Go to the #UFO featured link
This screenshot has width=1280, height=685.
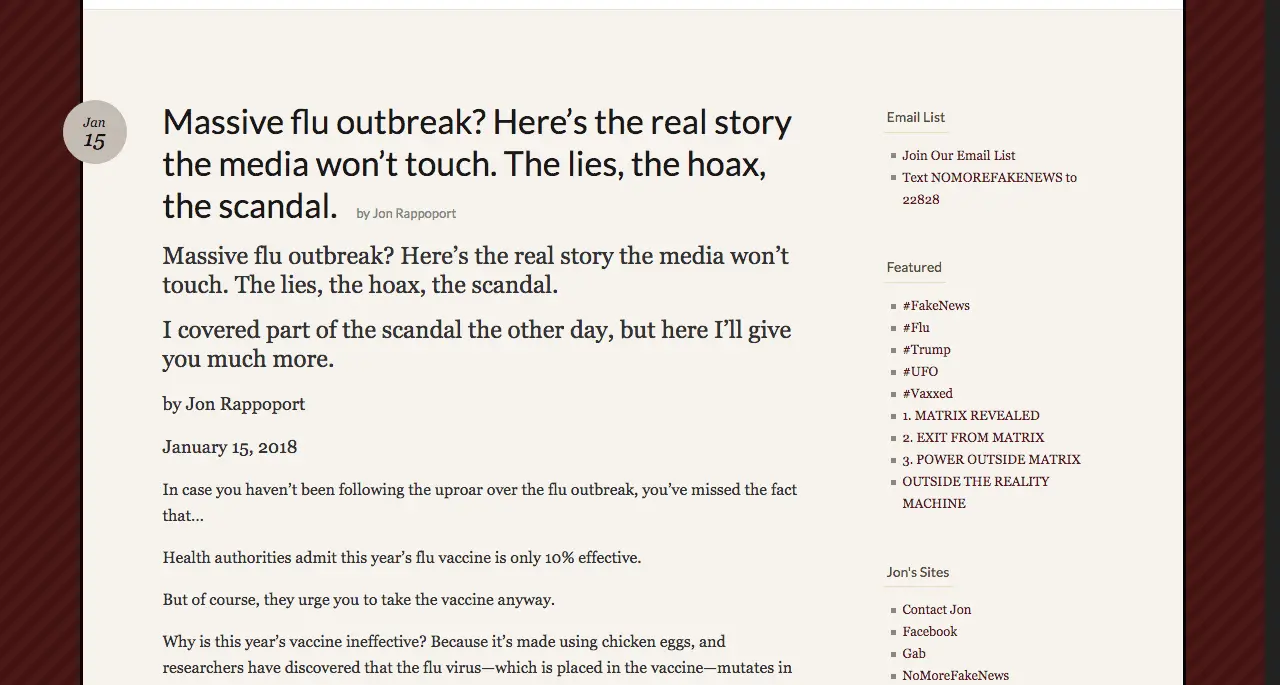click(920, 371)
